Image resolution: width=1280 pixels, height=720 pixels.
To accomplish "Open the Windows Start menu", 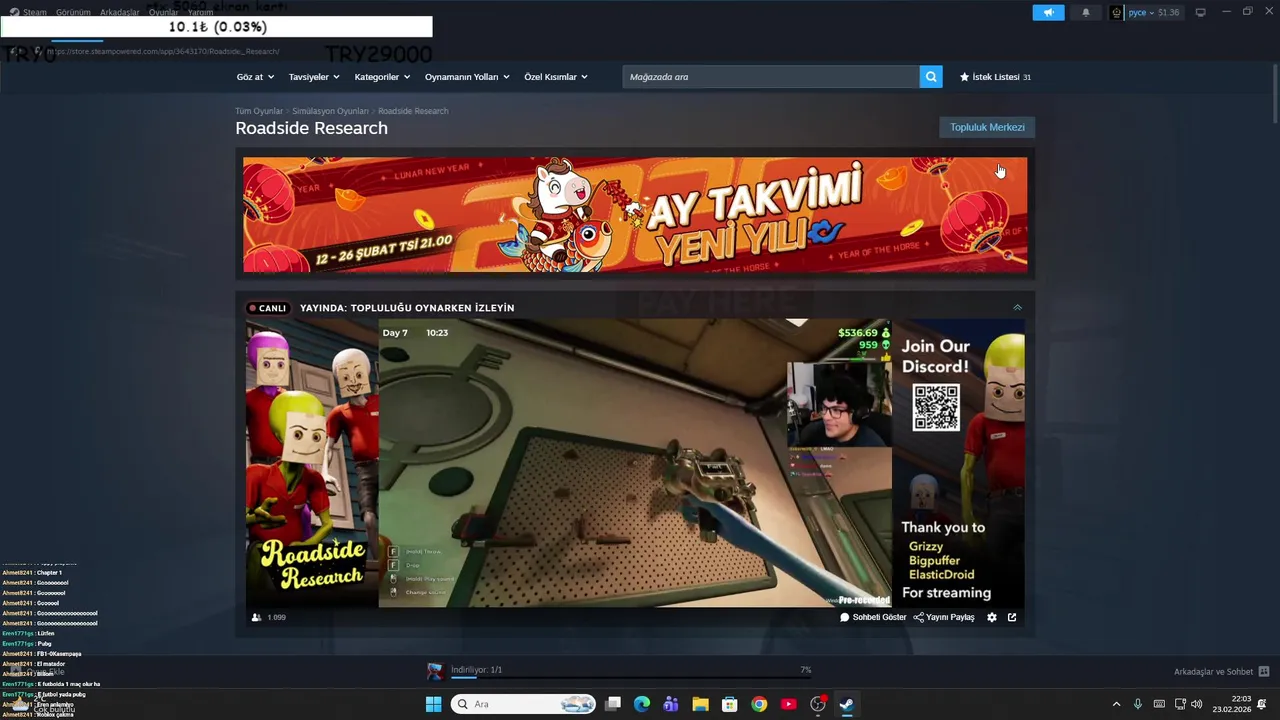I will [x=433, y=704].
